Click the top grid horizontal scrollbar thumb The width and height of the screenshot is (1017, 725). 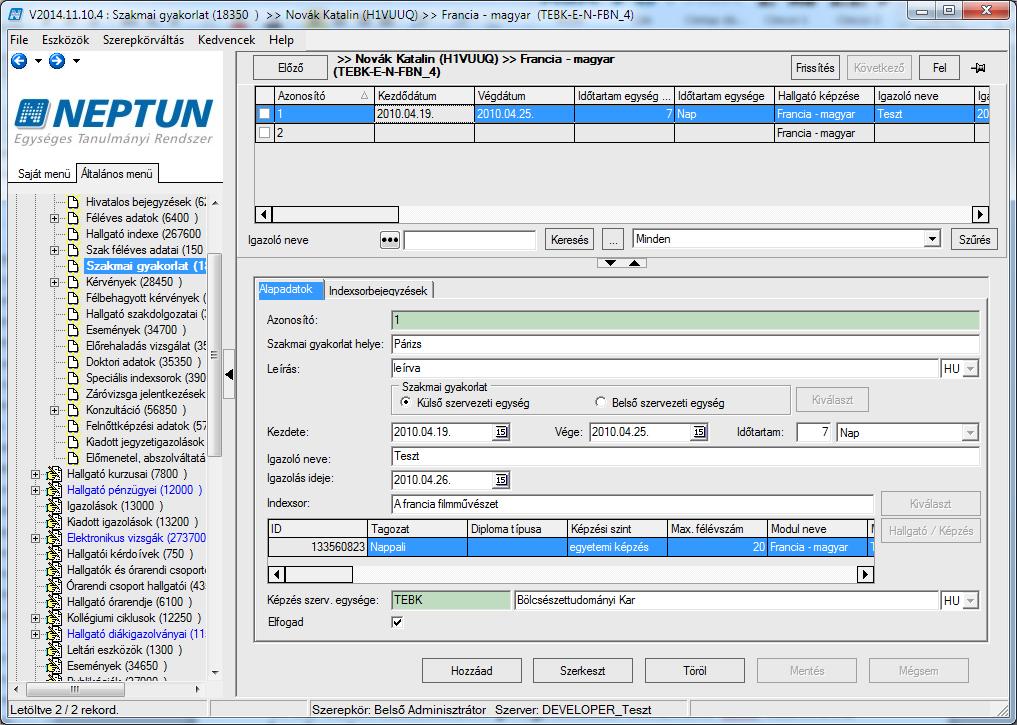coord(335,214)
